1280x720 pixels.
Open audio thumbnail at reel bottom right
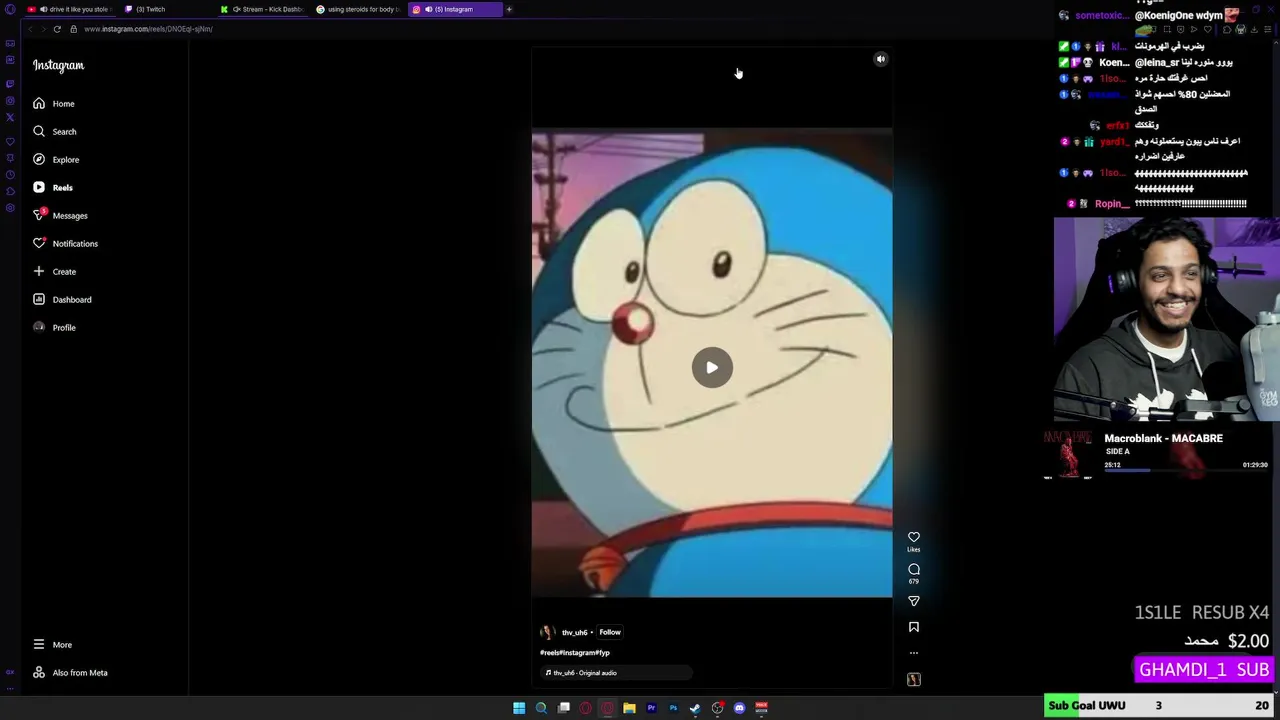(x=914, y=680)
